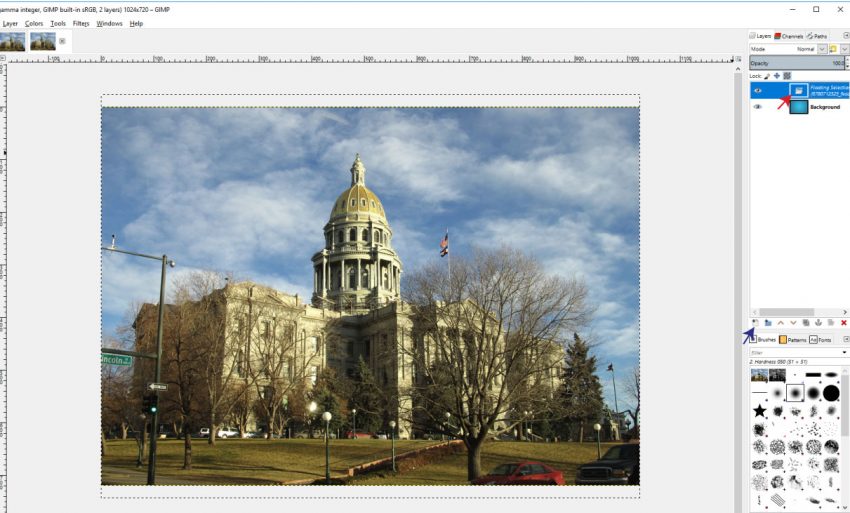
Task: Lower the layer with the down arrow
Action: coord(793,323)
